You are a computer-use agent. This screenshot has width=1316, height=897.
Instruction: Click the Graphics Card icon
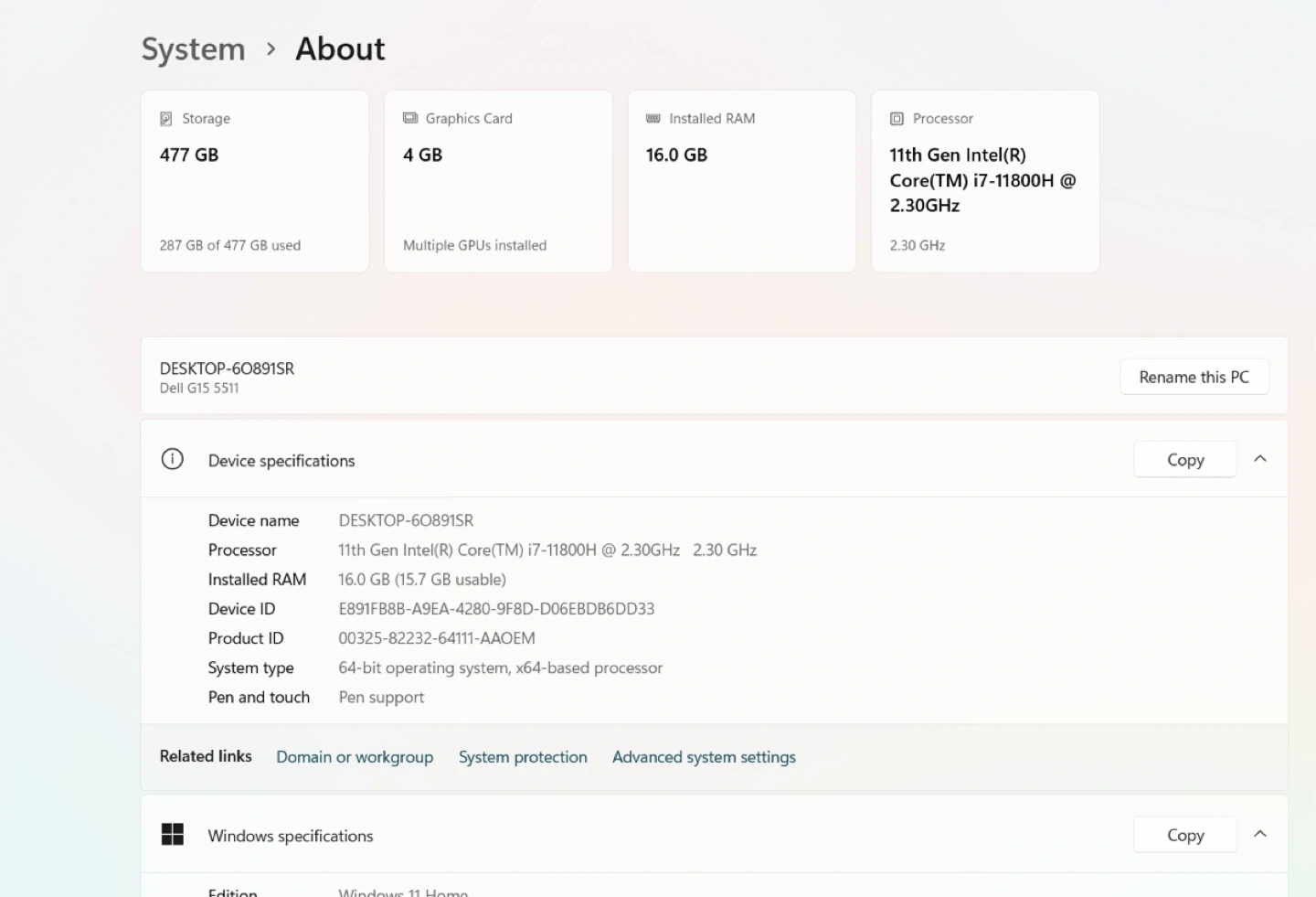click(x=410, y=119)
